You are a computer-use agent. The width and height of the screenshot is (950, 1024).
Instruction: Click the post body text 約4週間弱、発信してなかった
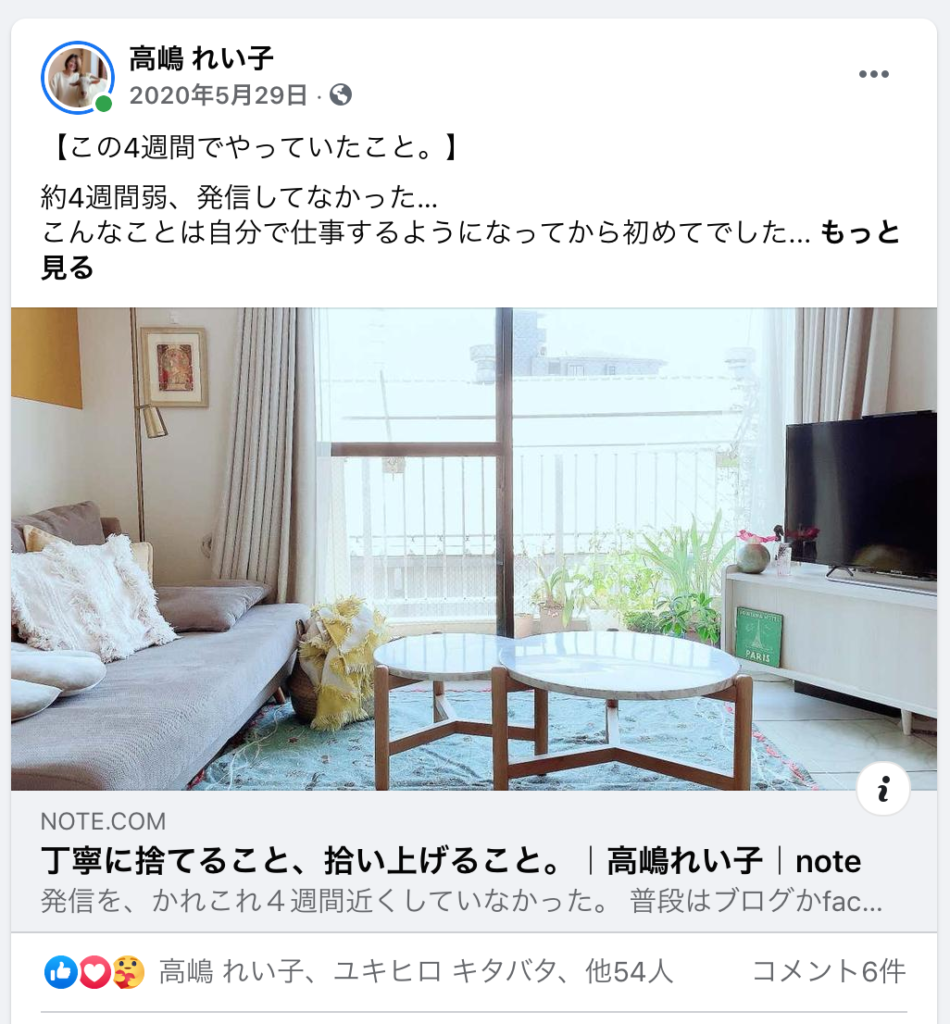239,197
